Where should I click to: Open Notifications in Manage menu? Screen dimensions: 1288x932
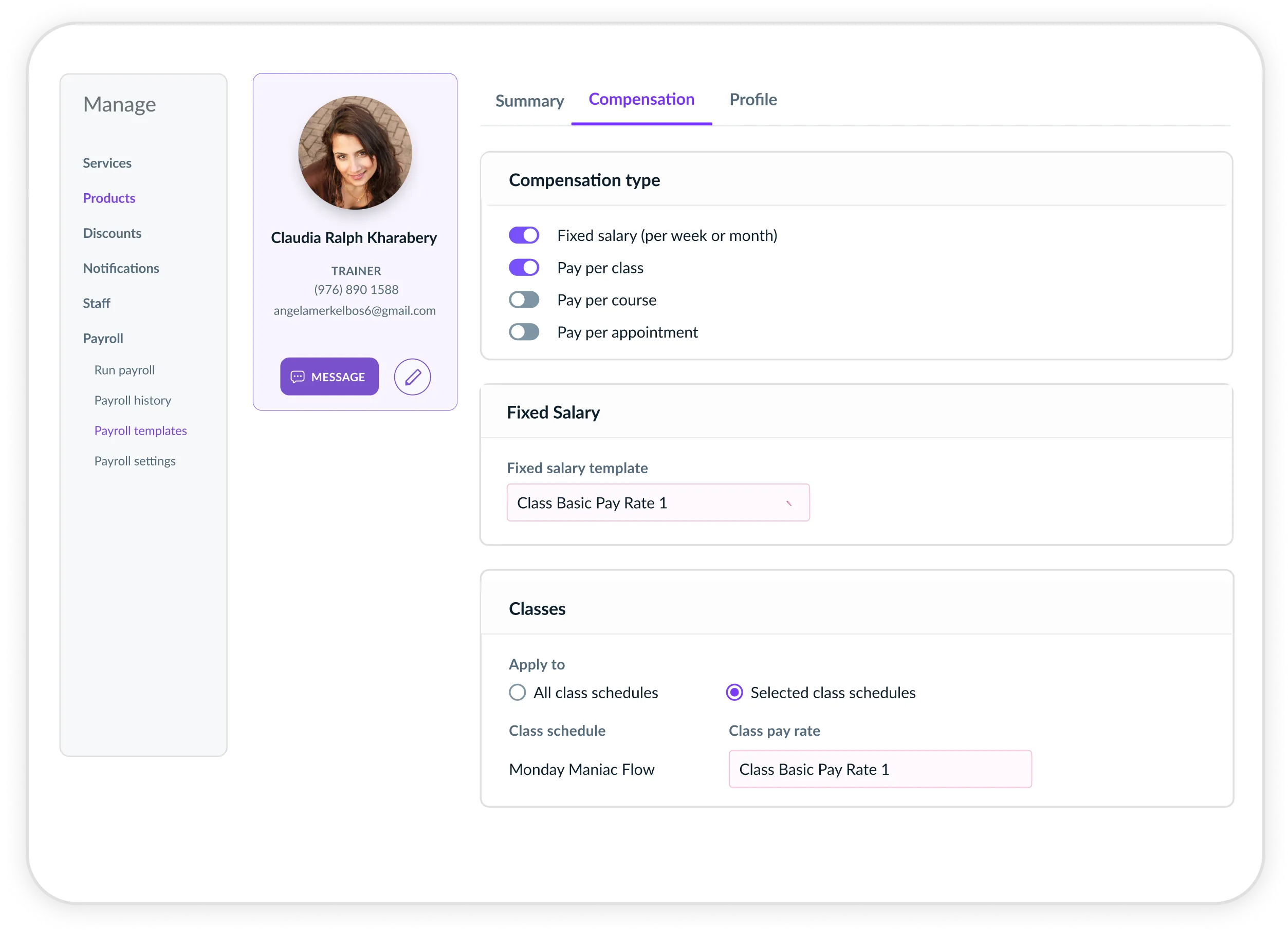(121, 269)
